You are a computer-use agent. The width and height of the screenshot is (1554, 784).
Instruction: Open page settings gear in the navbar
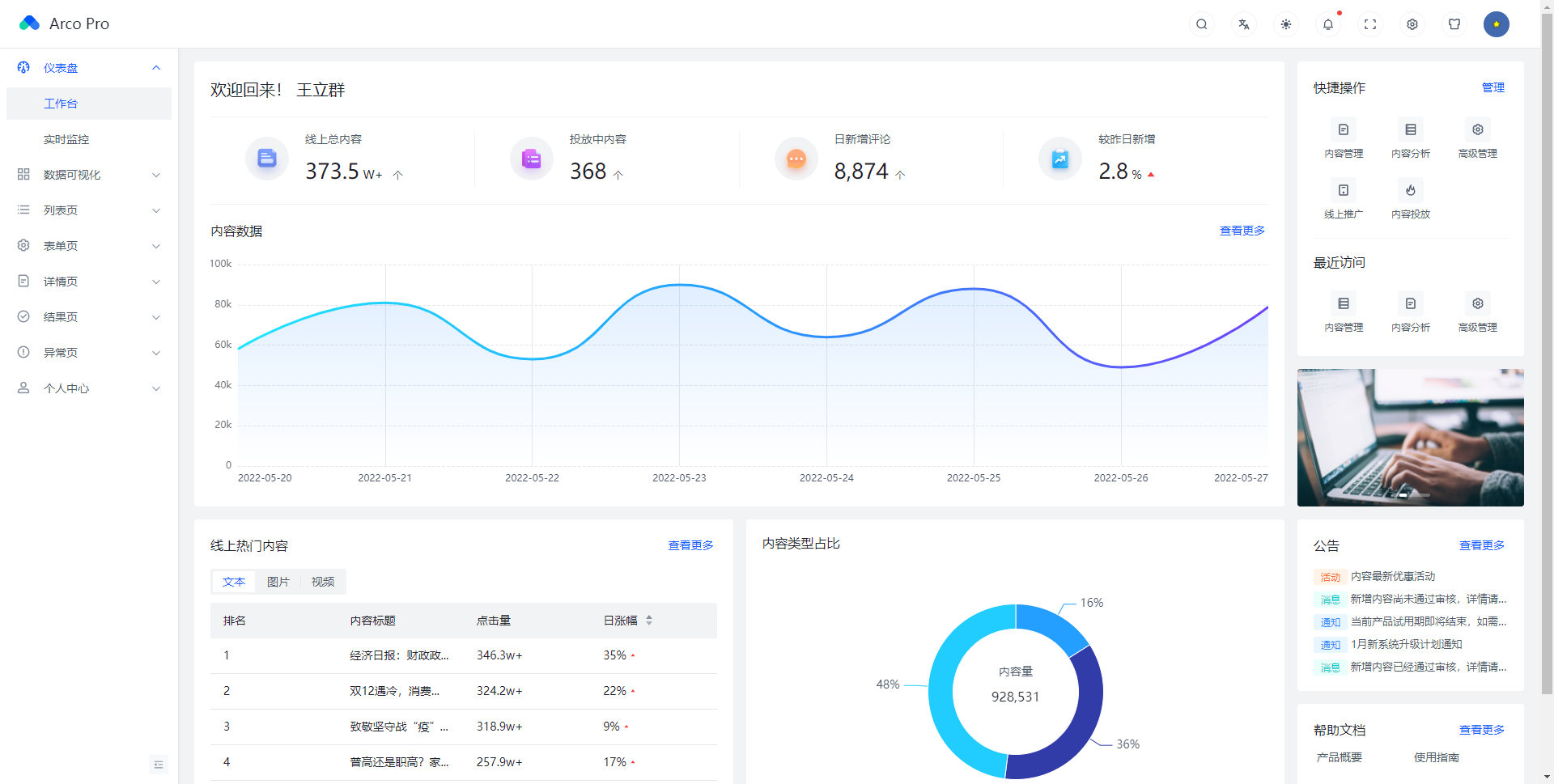pos(1412,24)
